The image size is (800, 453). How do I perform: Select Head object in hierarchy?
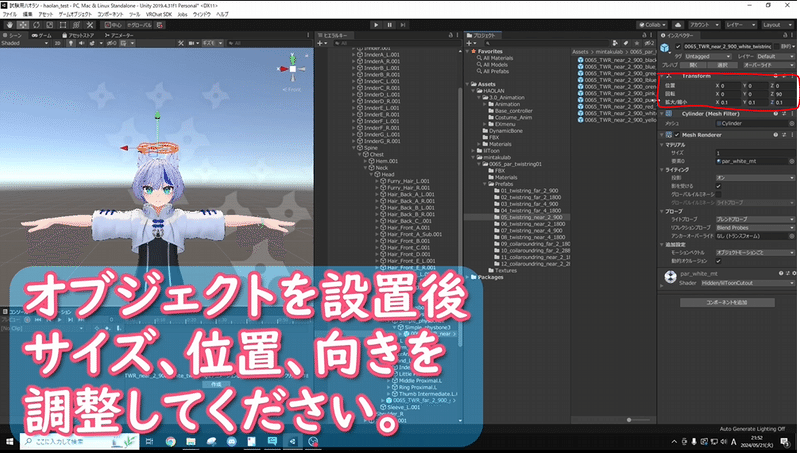click(388, 174)
